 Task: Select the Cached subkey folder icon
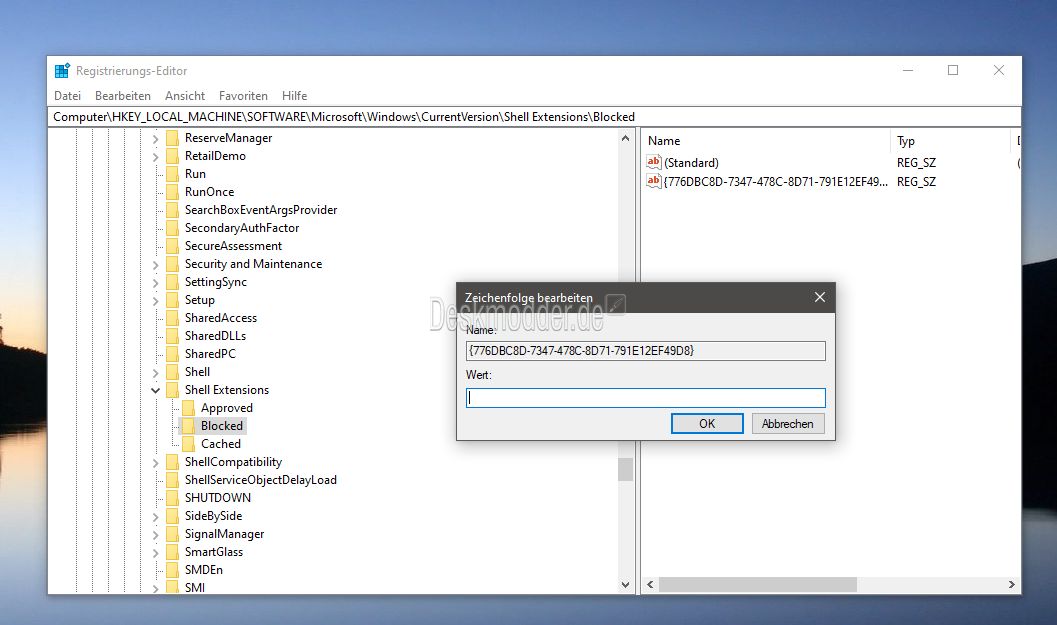[x=189, y=444]
